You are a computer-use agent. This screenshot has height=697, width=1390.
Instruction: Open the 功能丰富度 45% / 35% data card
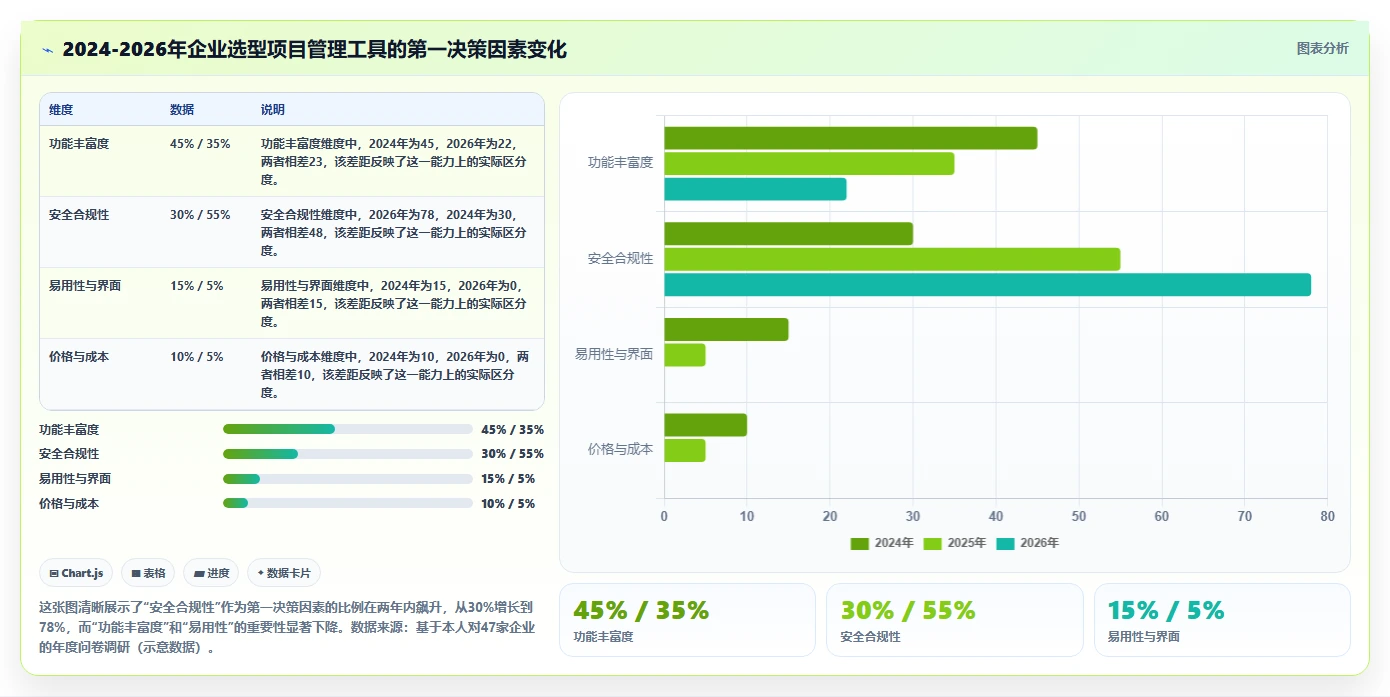[x=688, y=620]
